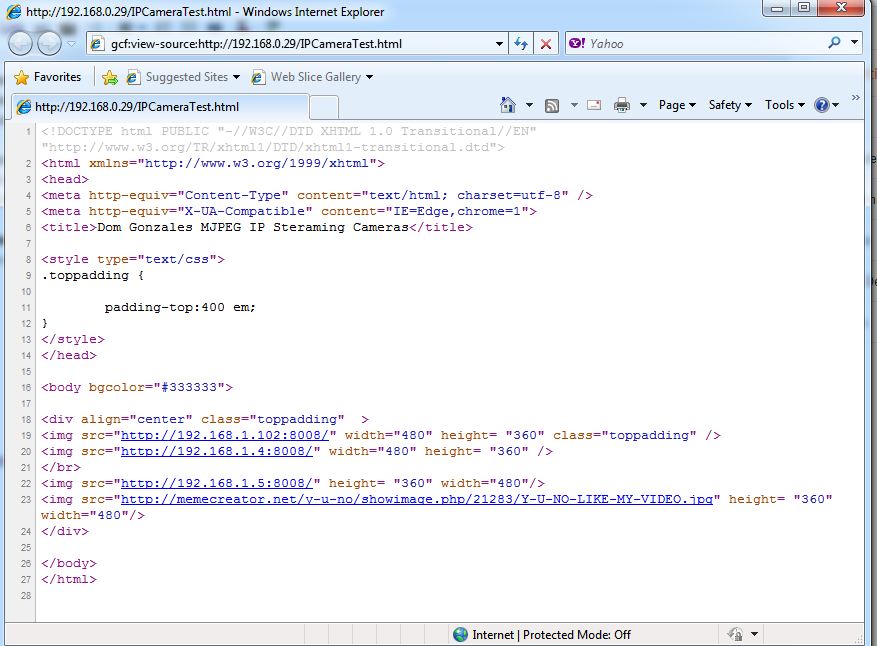Click the Home icon
Viewport: 877px width, 646px height.
coord(508,104)
